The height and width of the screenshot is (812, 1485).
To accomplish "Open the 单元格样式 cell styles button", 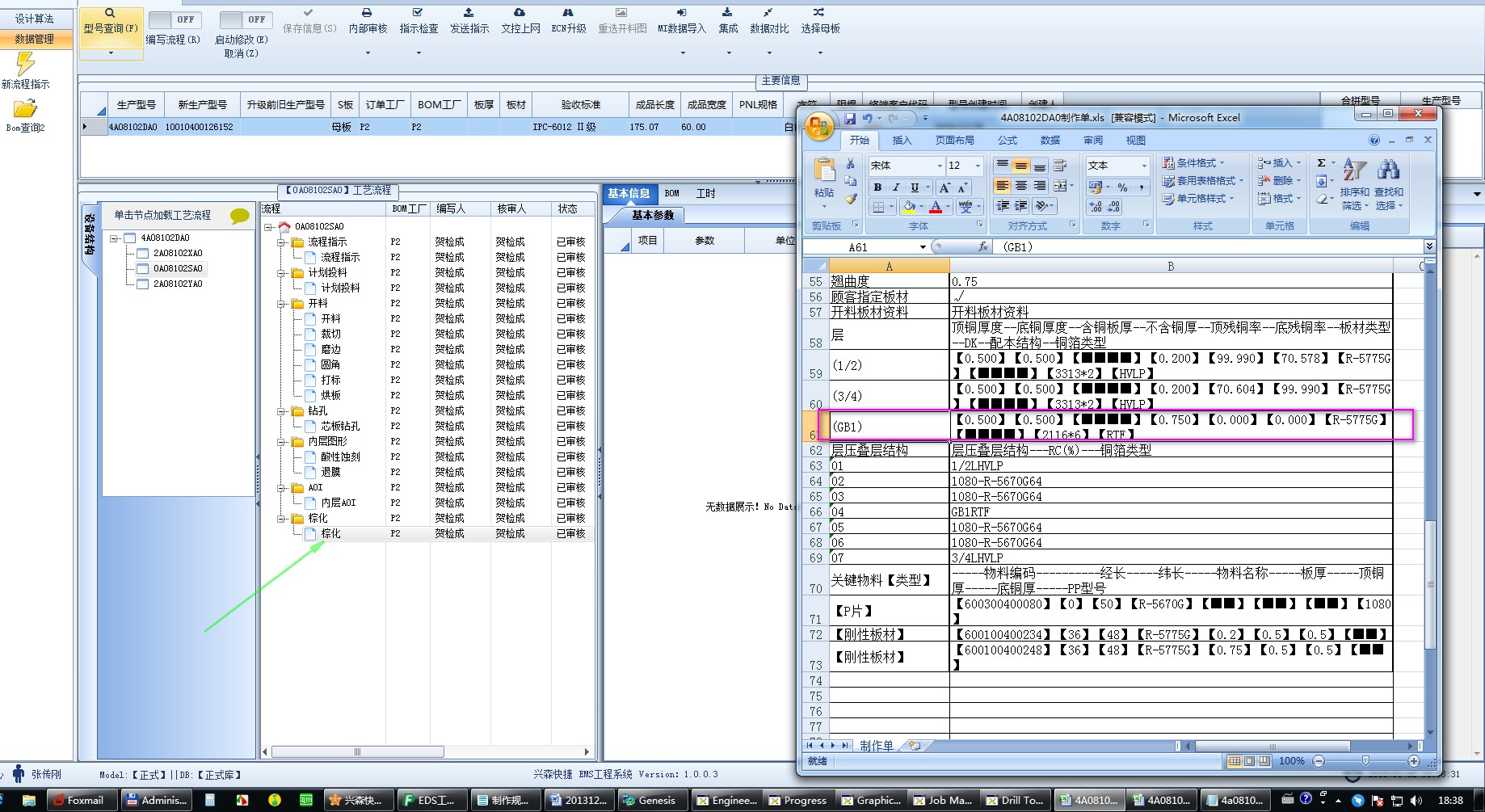I will pos(1197,199).
